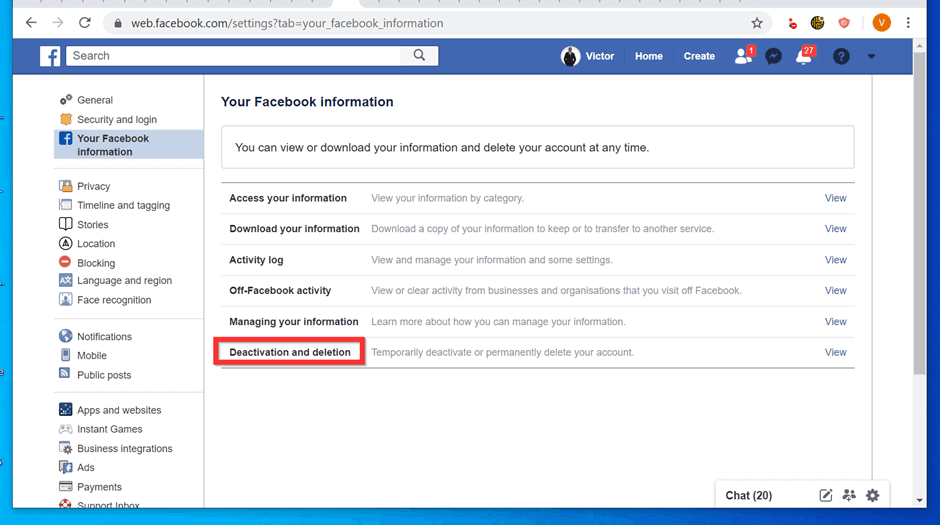Click the Public posts feed icon
940x525 pixels.
coord(65,373)
